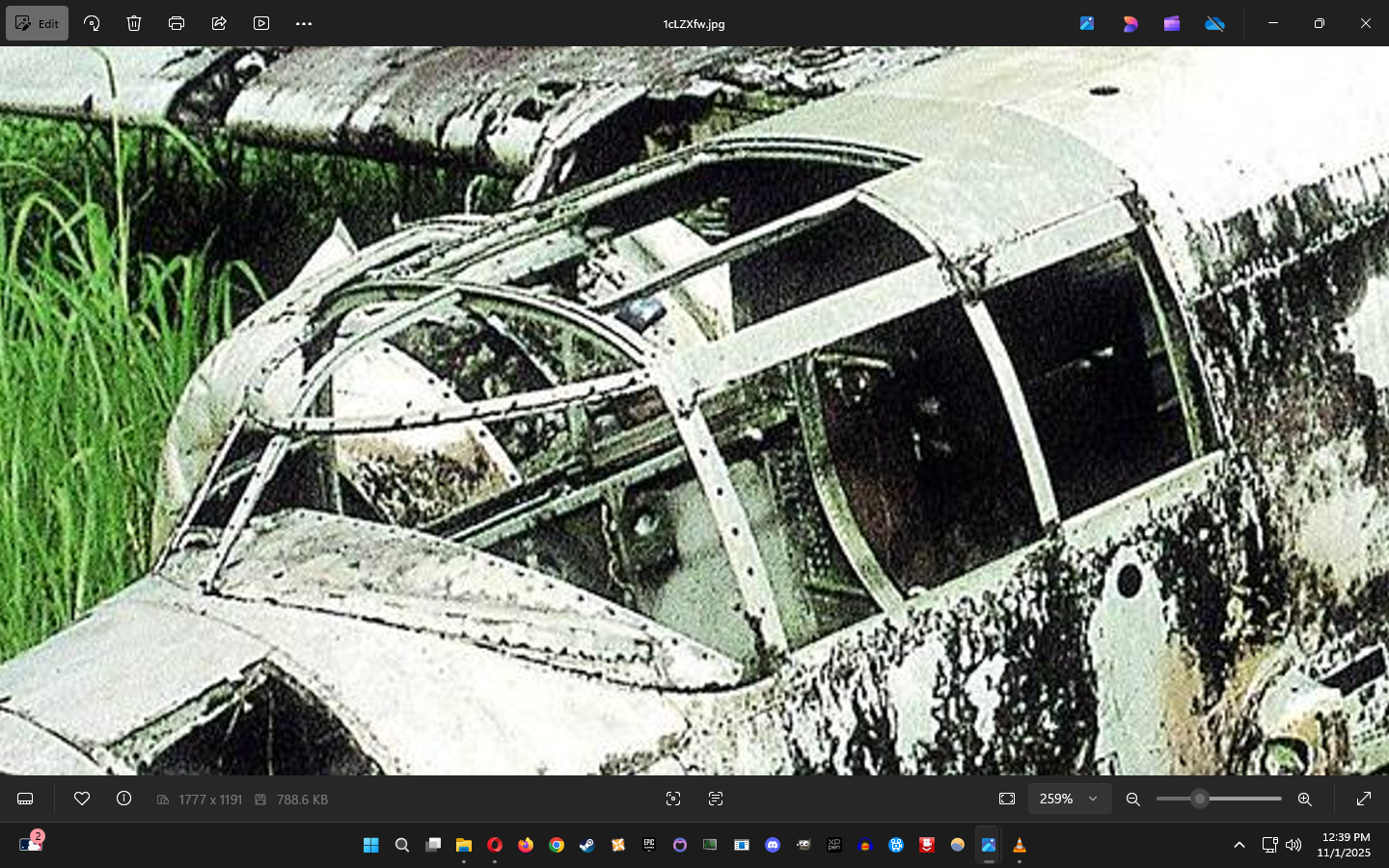Screen dimensions: 1389x868
Task: Open Google Chrome from the taskbar
Action: pos(557,845)
